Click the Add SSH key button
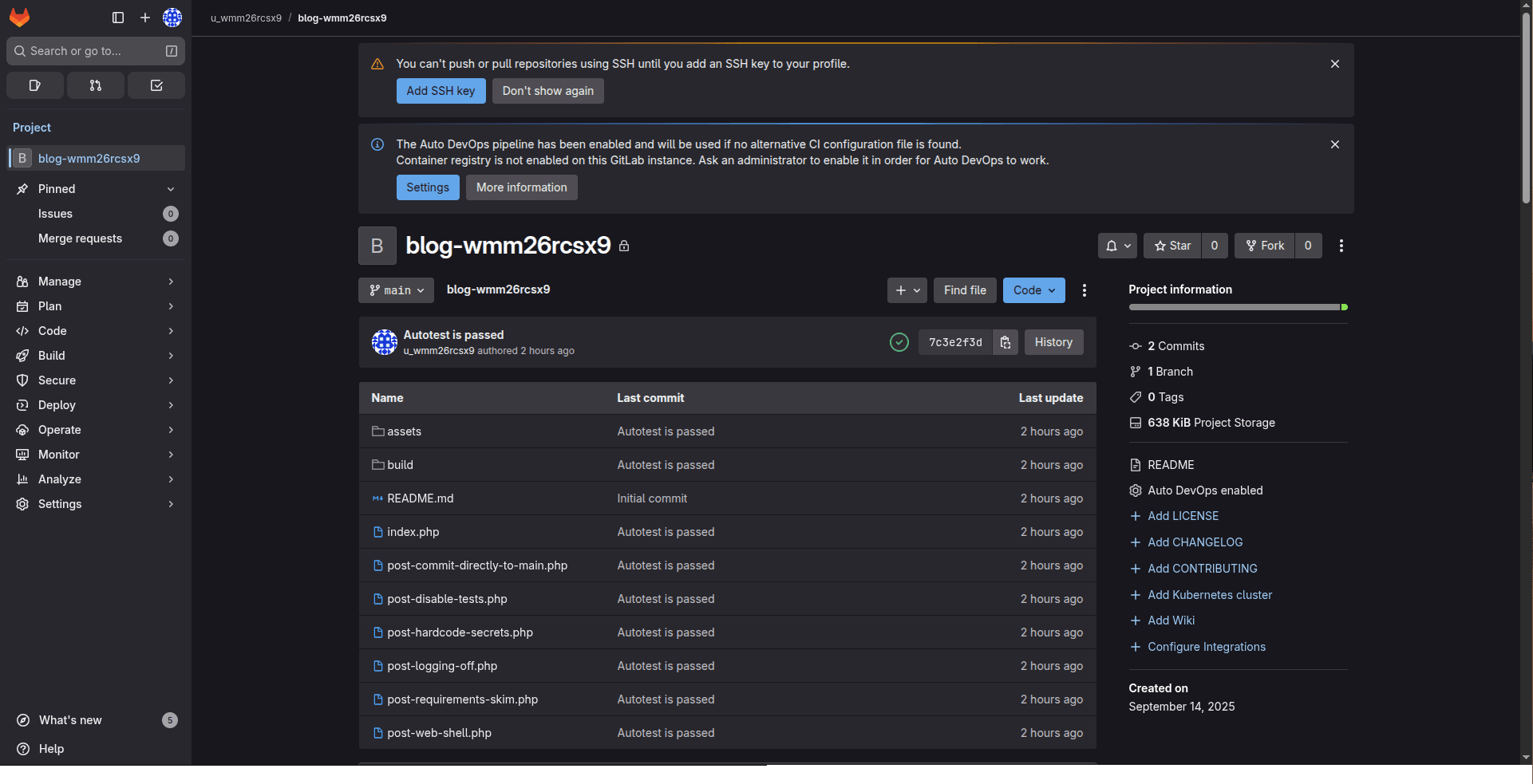The image size is (1533, 784). pos(441,91)
